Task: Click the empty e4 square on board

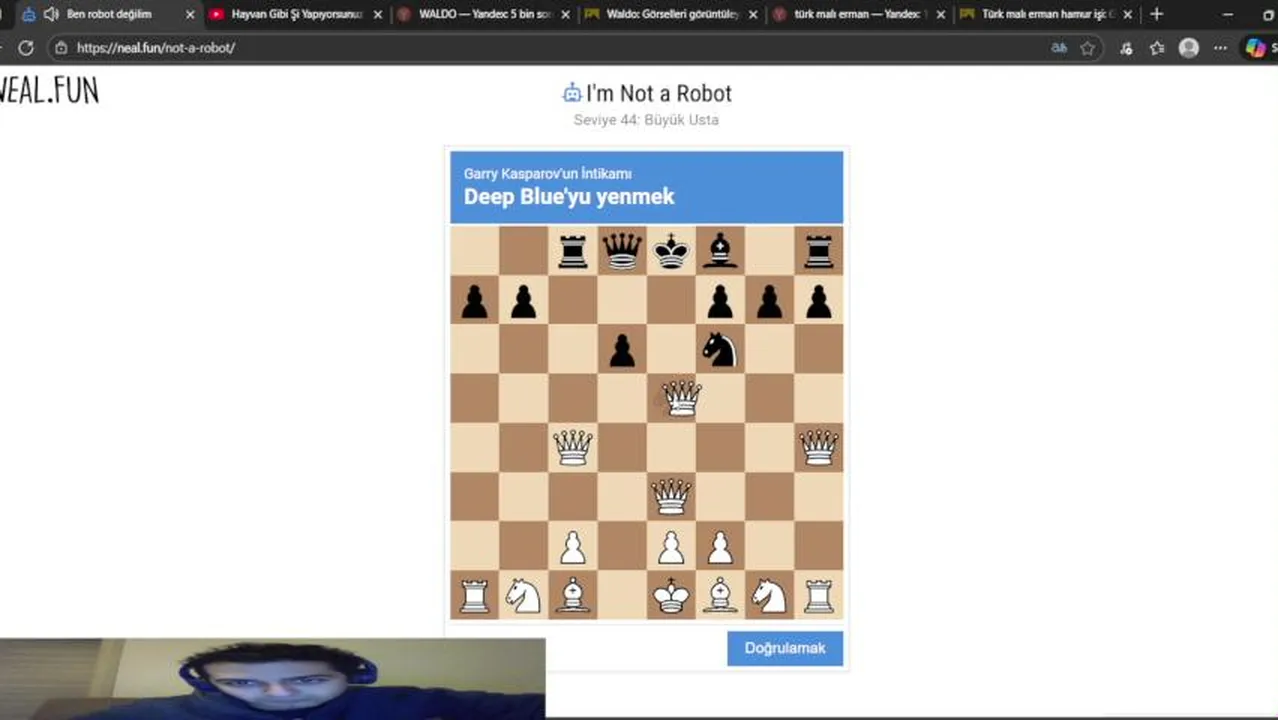Action: point(671,447)
